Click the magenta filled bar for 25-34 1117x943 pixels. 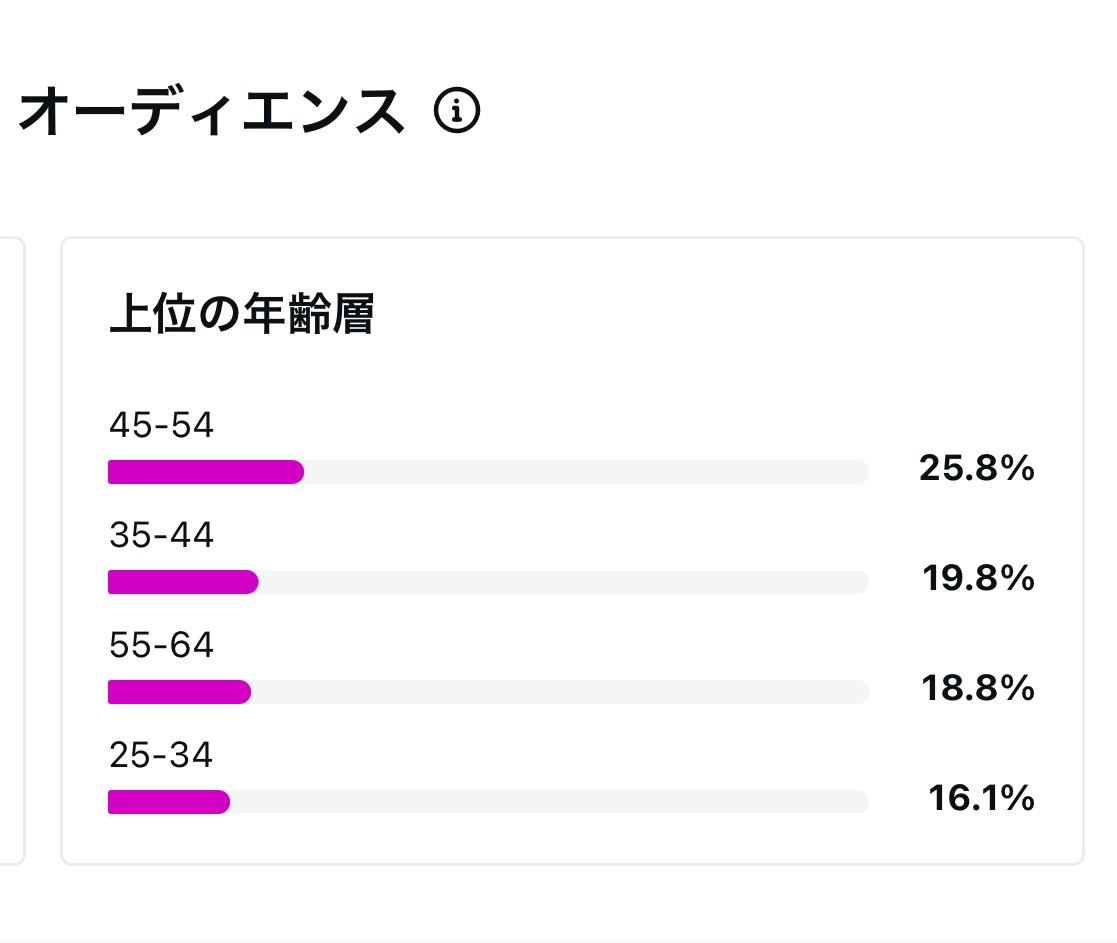pos(169,802)
